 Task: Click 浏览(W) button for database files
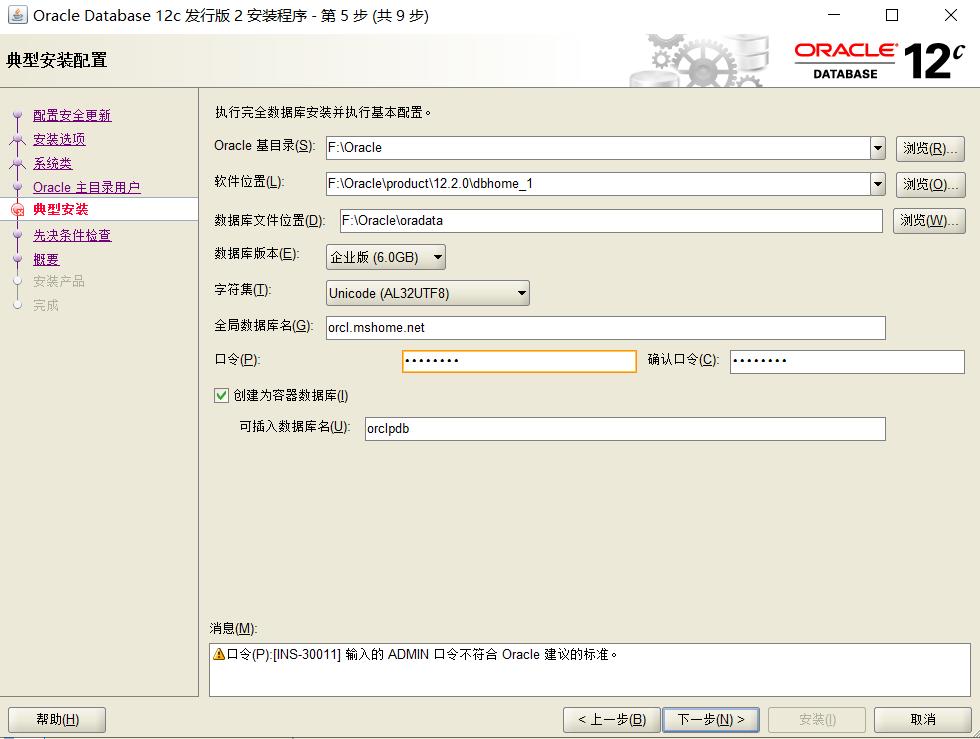click(x=929, y=221)
